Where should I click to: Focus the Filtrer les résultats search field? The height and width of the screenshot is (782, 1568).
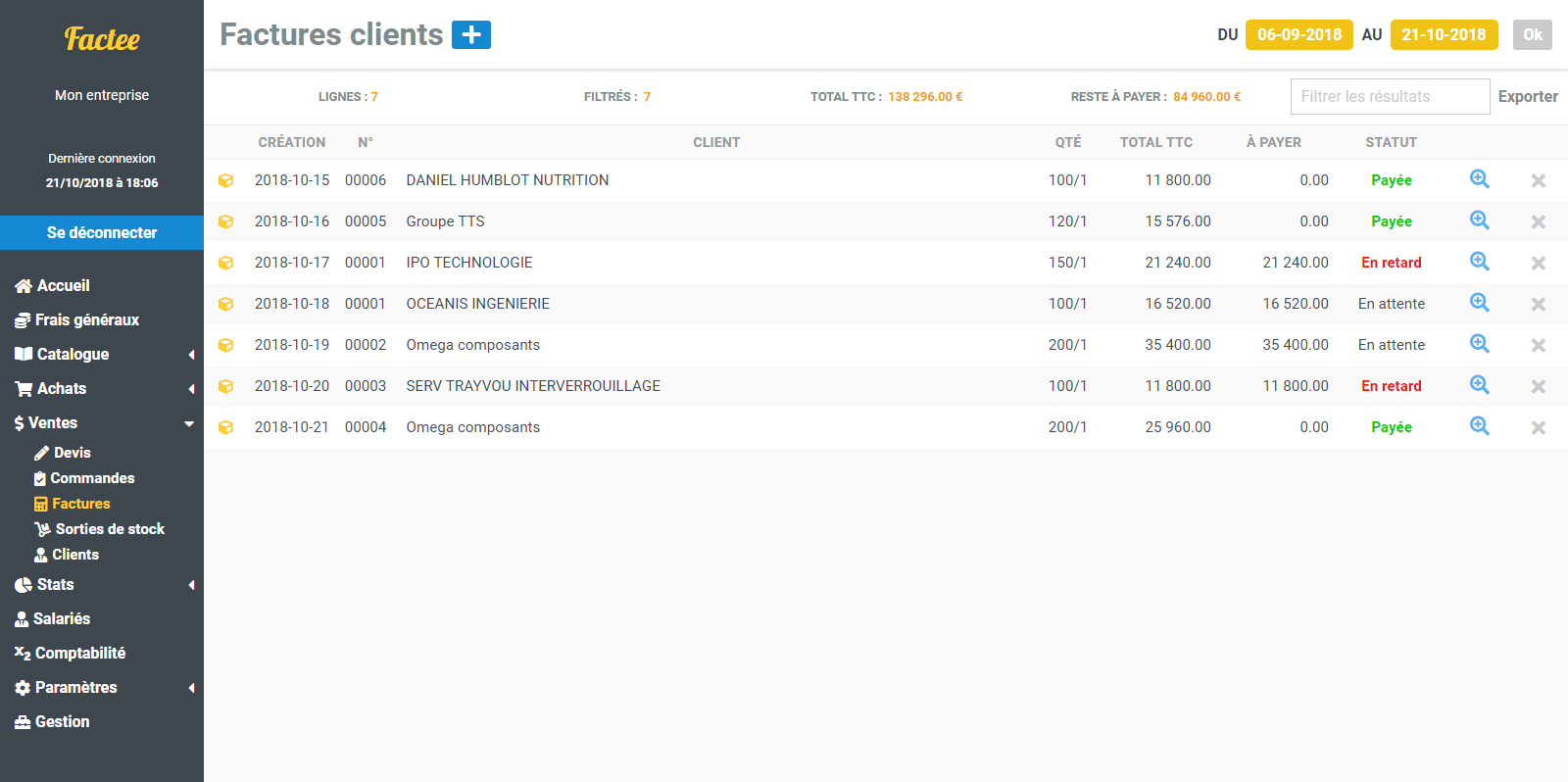1389,96
